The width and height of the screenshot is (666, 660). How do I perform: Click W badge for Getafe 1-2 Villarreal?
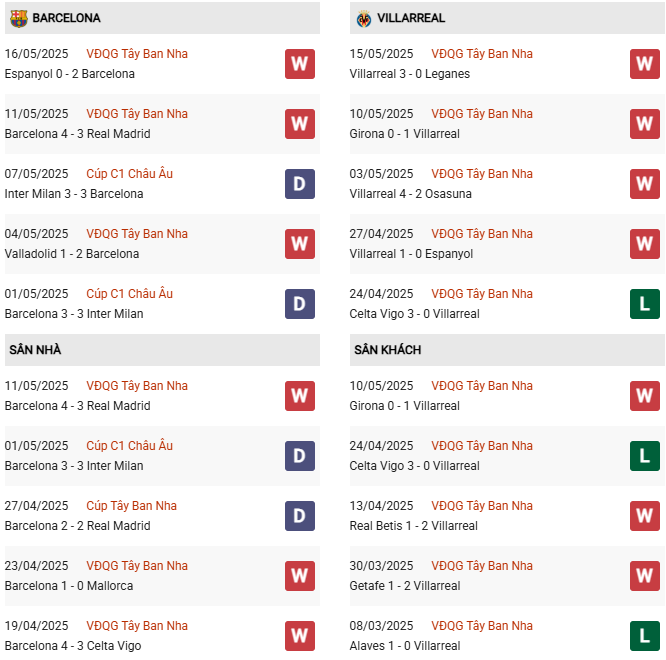pos(645,576)
